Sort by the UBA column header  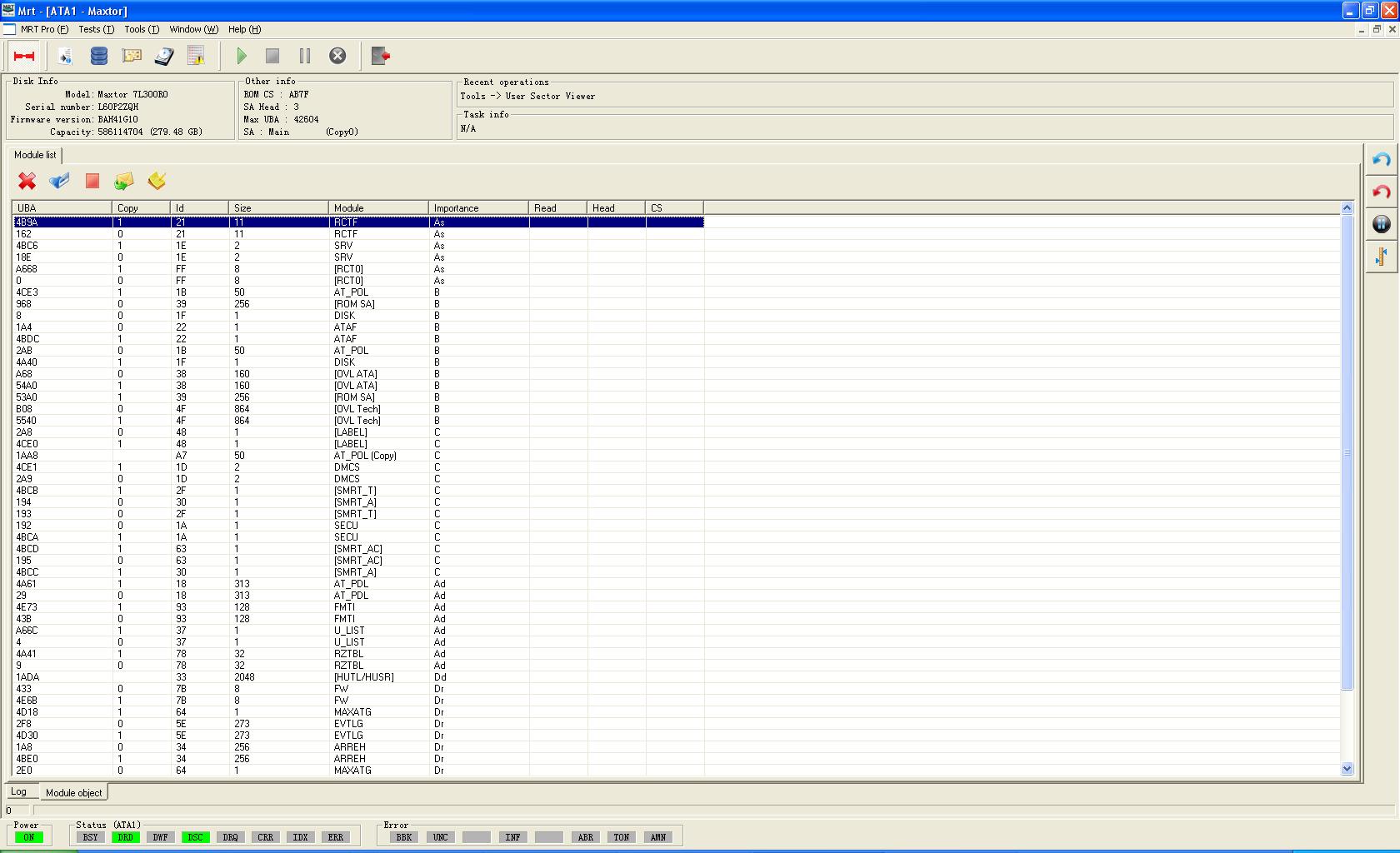click(x=62, y=208)
